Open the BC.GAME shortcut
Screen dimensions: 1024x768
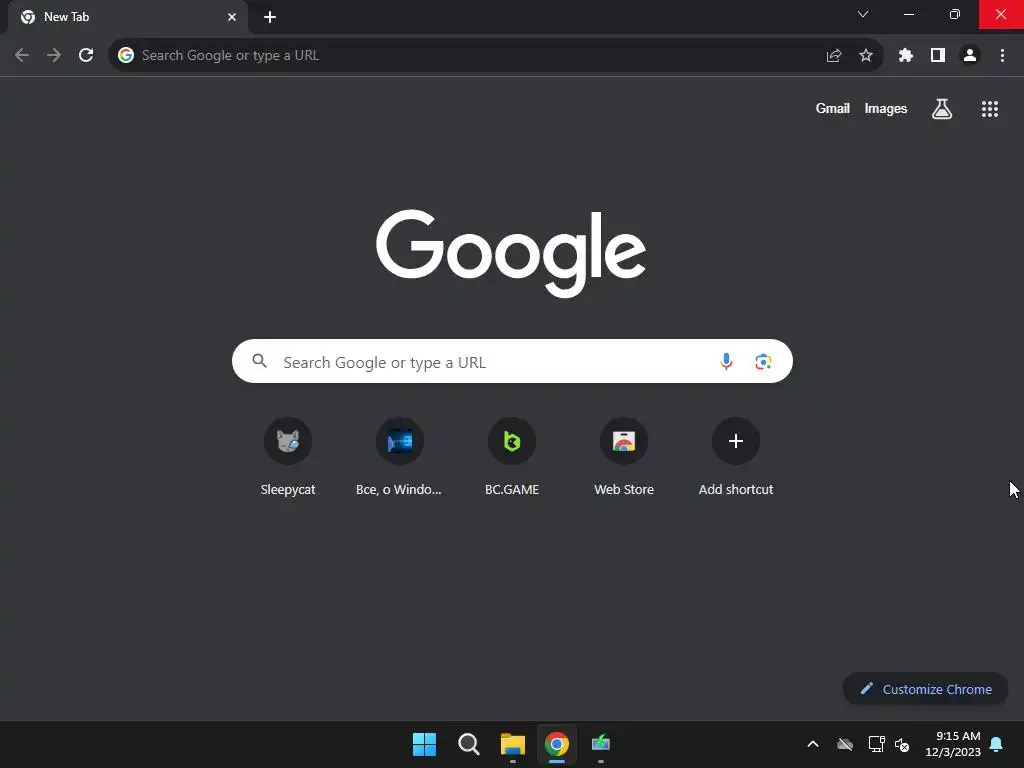512,456
